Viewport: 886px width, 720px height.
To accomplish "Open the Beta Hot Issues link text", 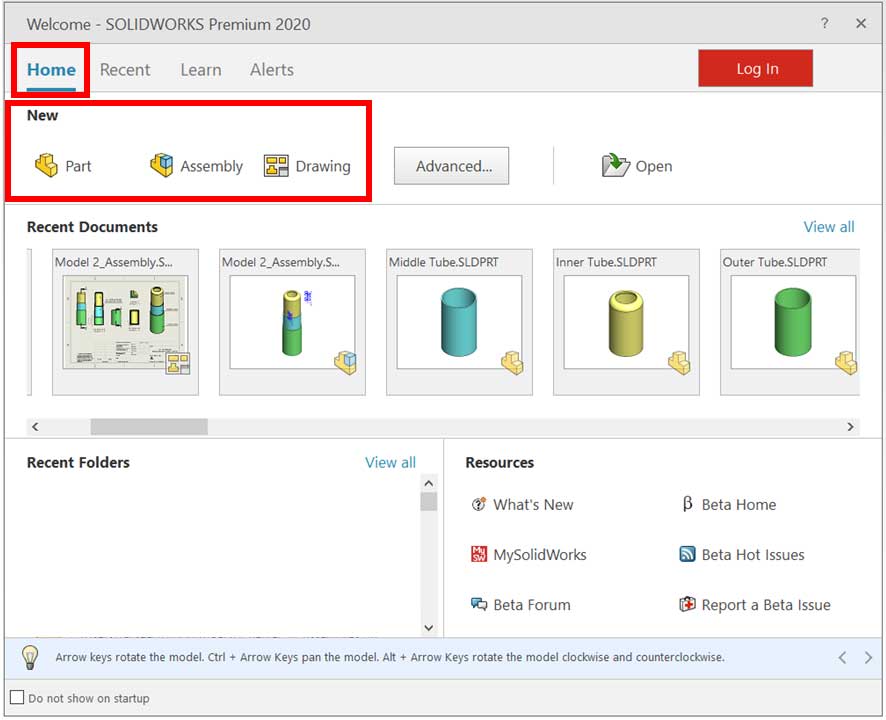I will click(x=753, y=554).
